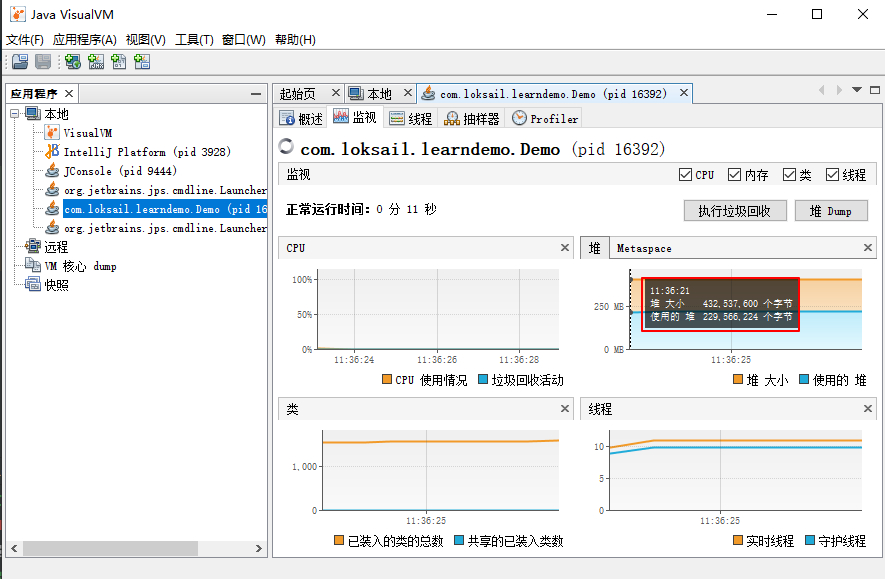The height and width of the screenshot is (579, 885).
Task: Close the 本地 document tab
Action: tap(408, 93)
